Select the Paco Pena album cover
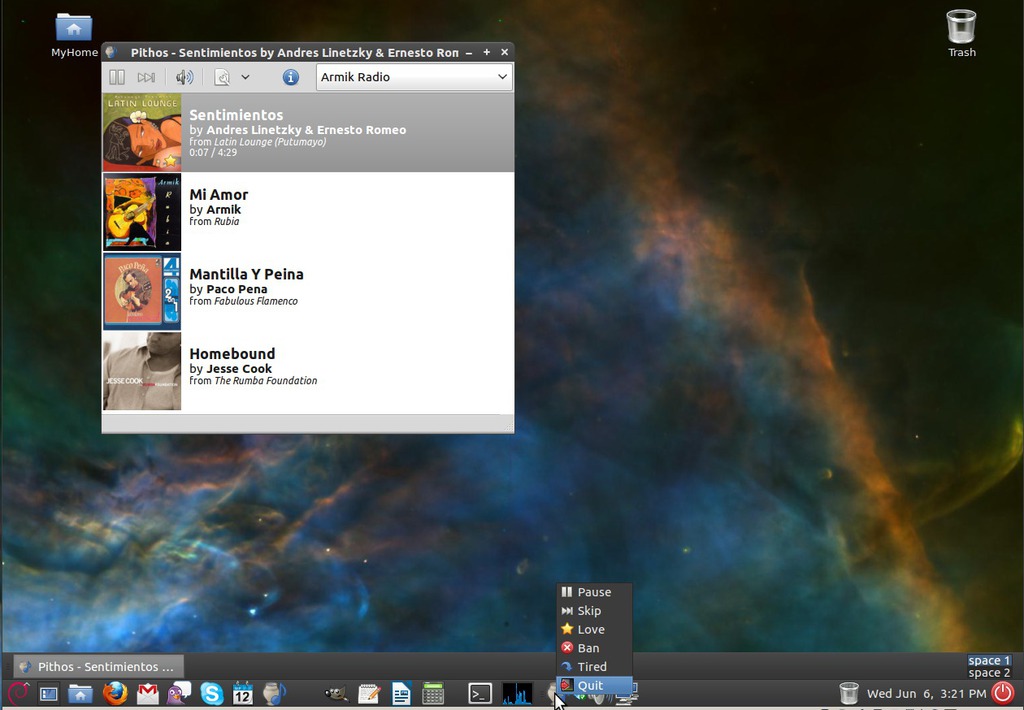The image size is (1024, 710). click(142, 292)
